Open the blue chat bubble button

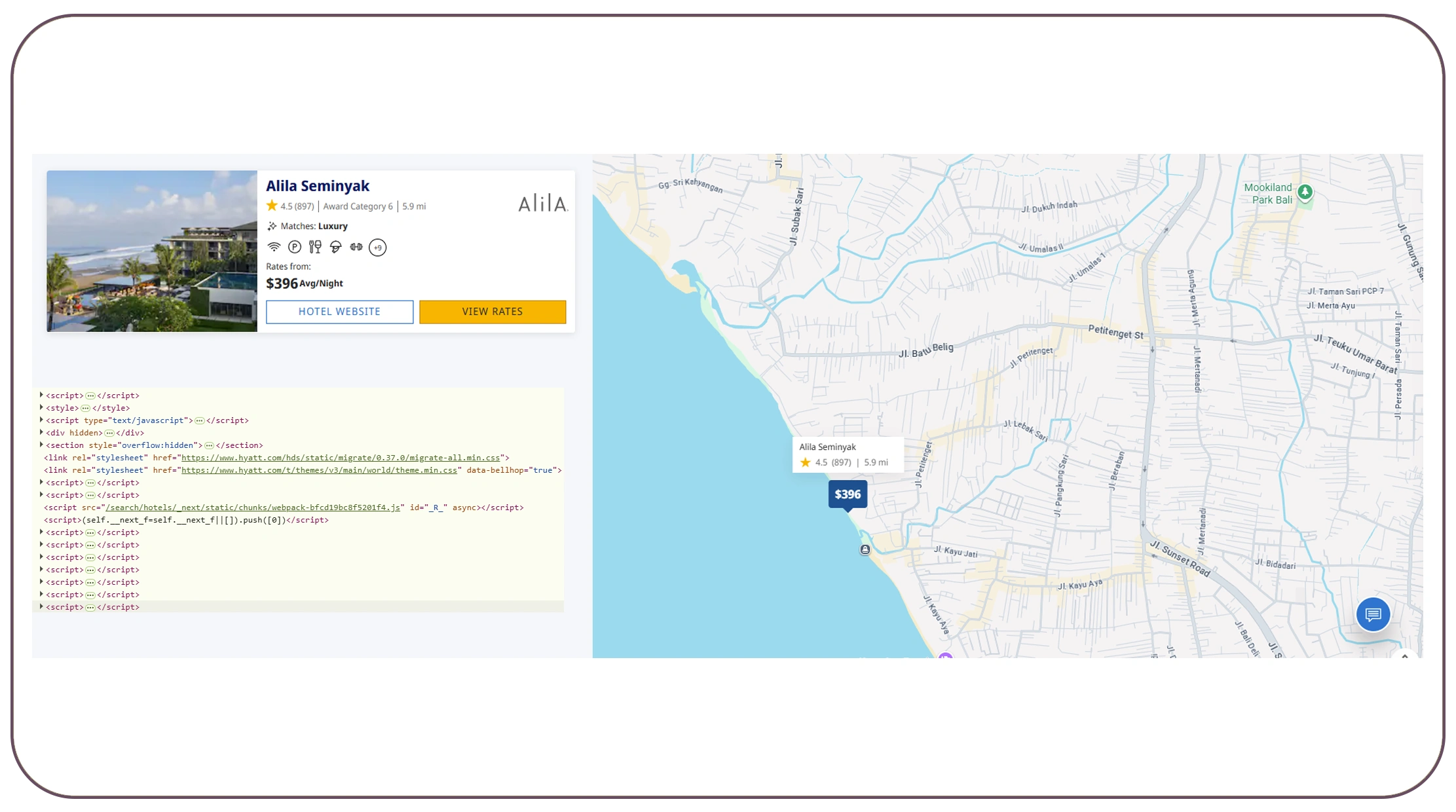pyautogui.click(x=1373, y=614)
